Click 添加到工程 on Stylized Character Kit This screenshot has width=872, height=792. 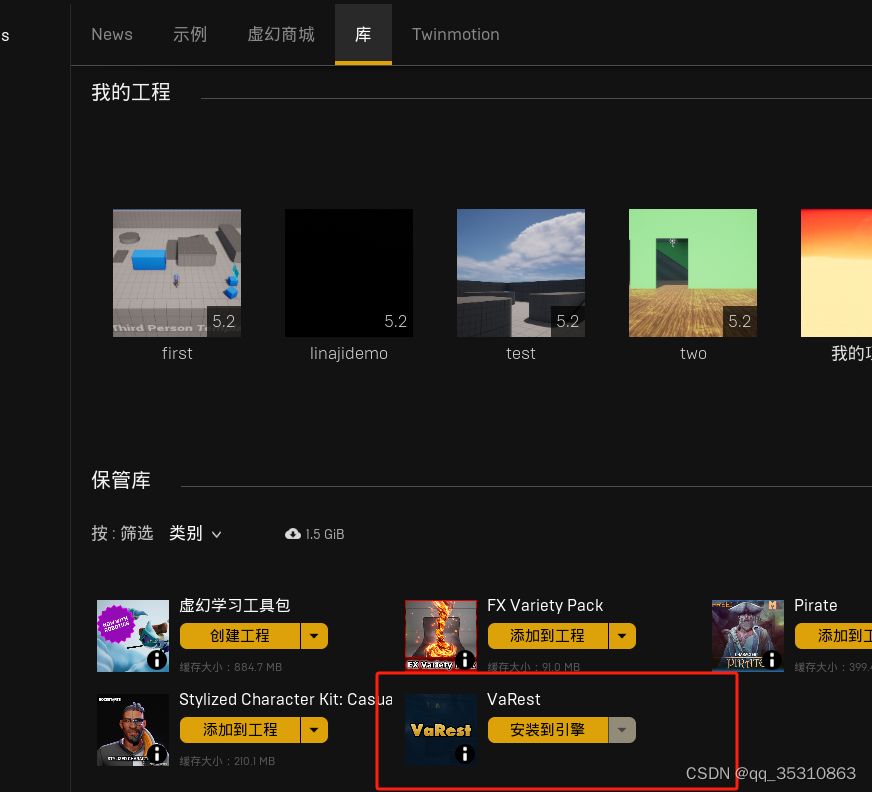(x=241, y=730)
